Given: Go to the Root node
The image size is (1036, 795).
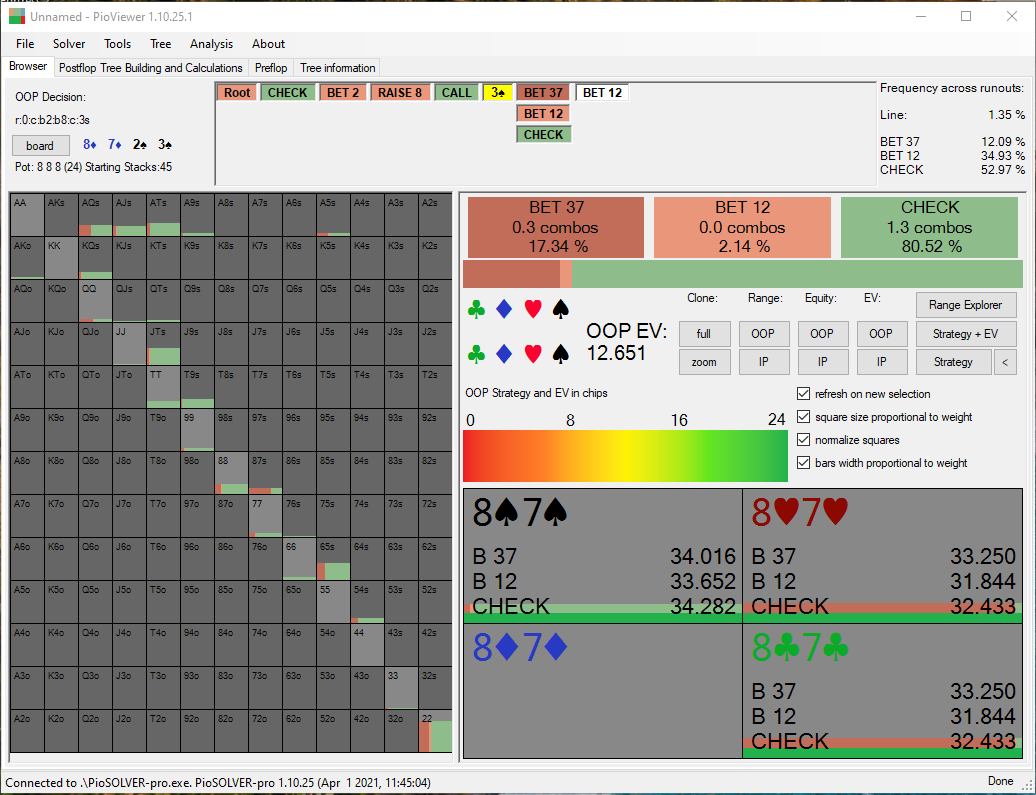Looking at the screenshot, I should 237,93.
